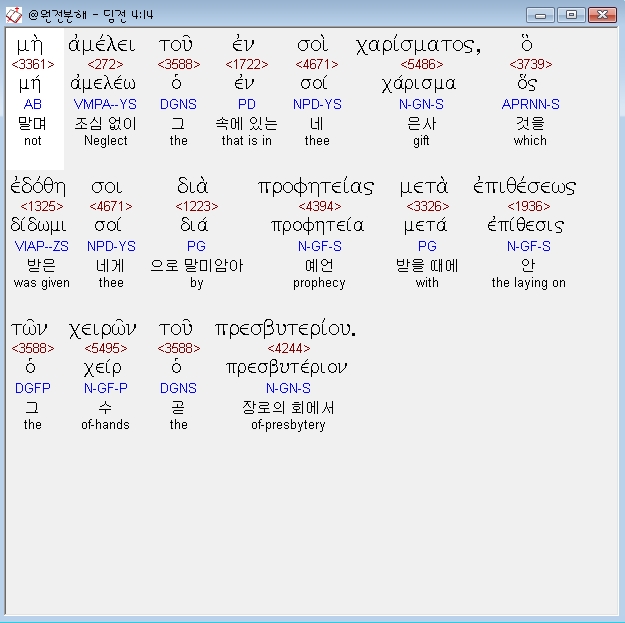Click the Greek word τῶν
625x623 pixels.
tap(29, 329)
